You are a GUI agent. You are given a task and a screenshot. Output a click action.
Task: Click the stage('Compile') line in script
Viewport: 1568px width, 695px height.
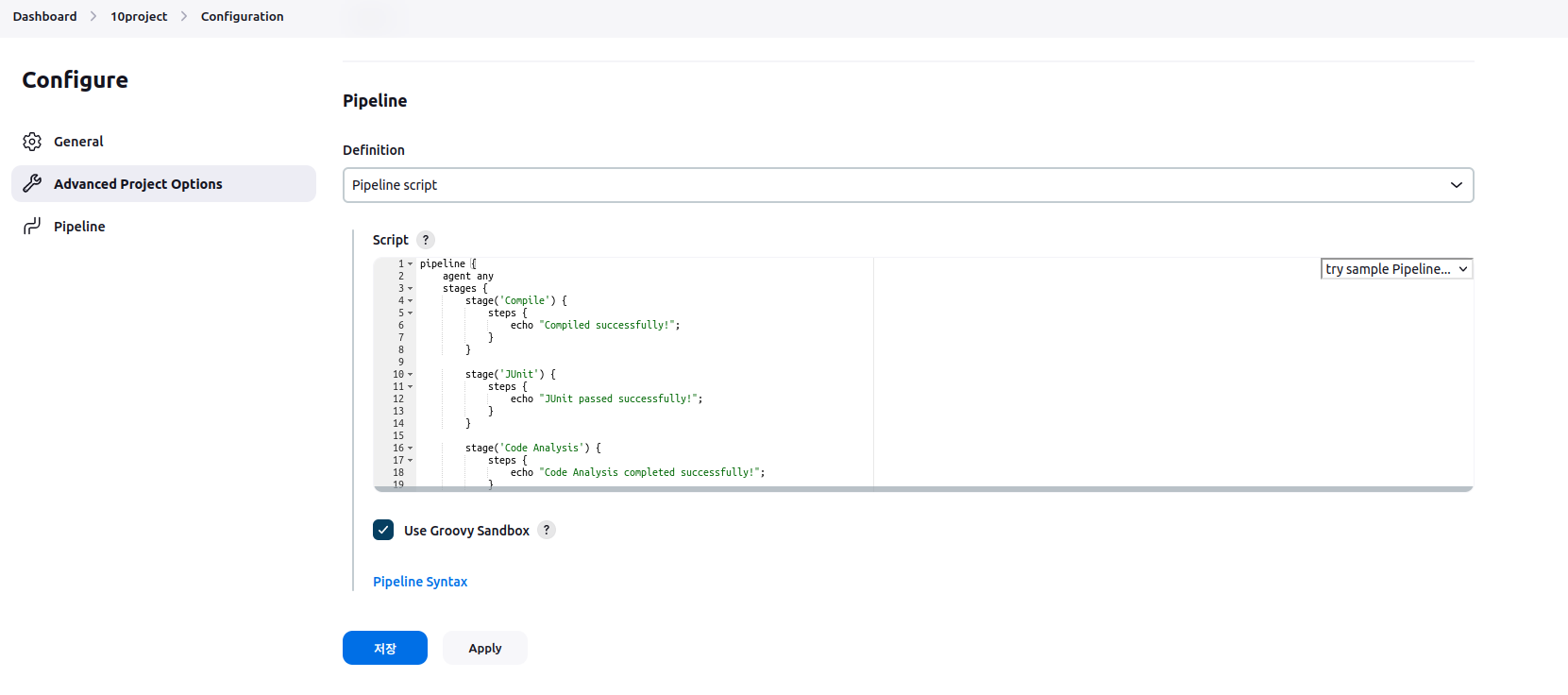(x=516, y=301)
